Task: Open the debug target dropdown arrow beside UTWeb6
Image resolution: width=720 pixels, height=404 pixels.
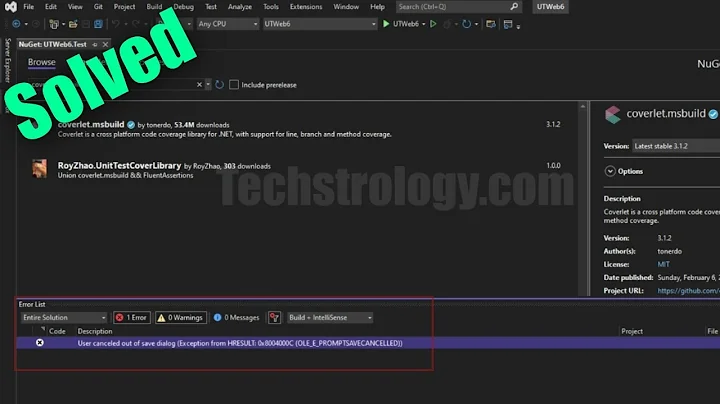Action: (x=423, y=24)
